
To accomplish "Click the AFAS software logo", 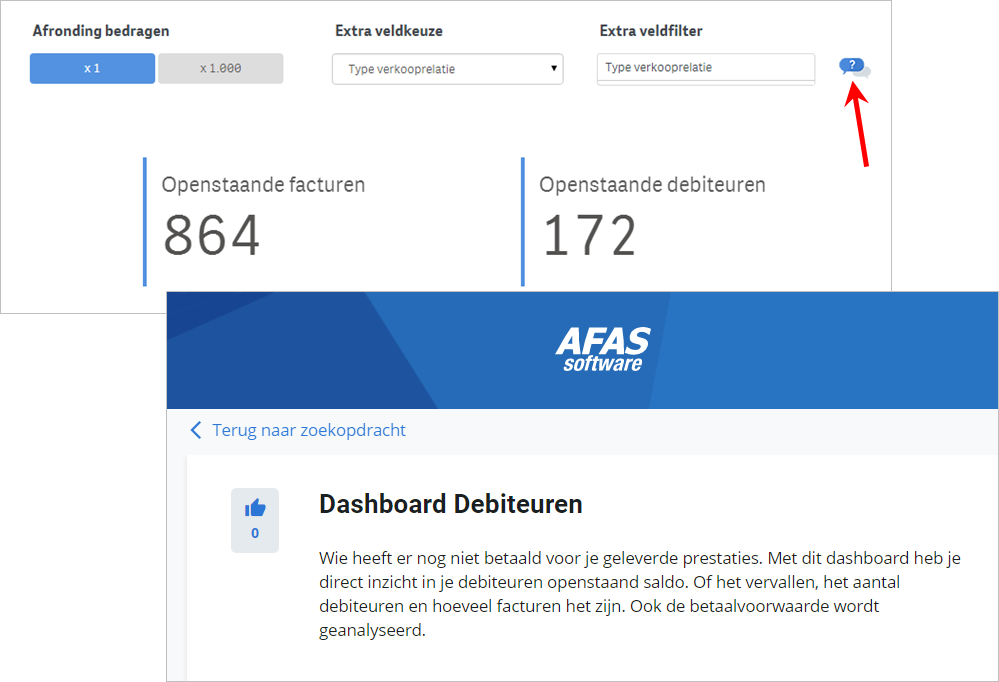I will tap(603, 349).
